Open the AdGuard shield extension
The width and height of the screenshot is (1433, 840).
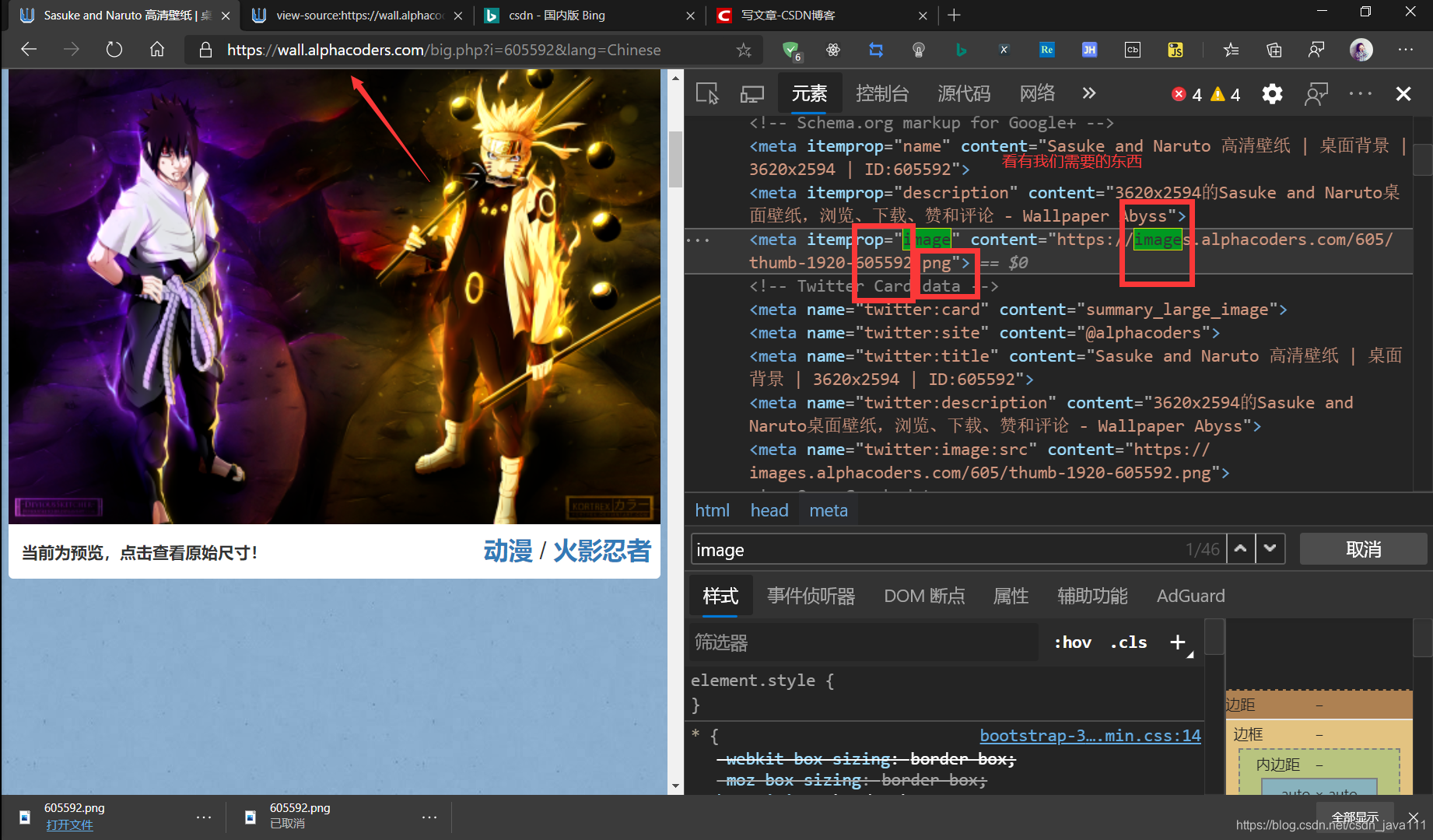pos(790,50)
